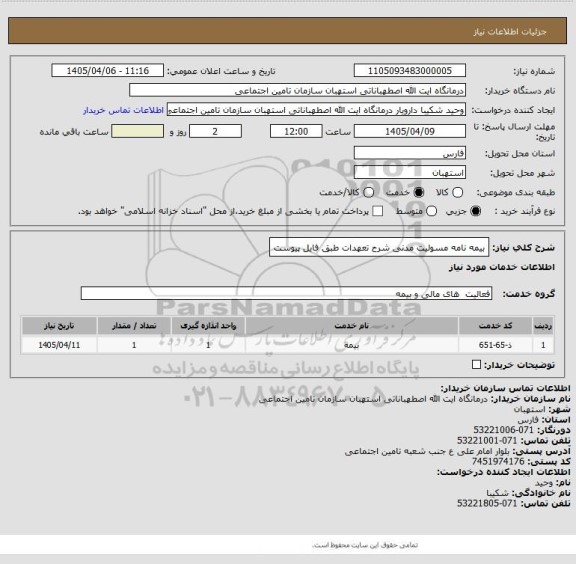Click column header تاریخ نیاز
Viewport: 576px width, 564px height.
(x=59, y=326)
